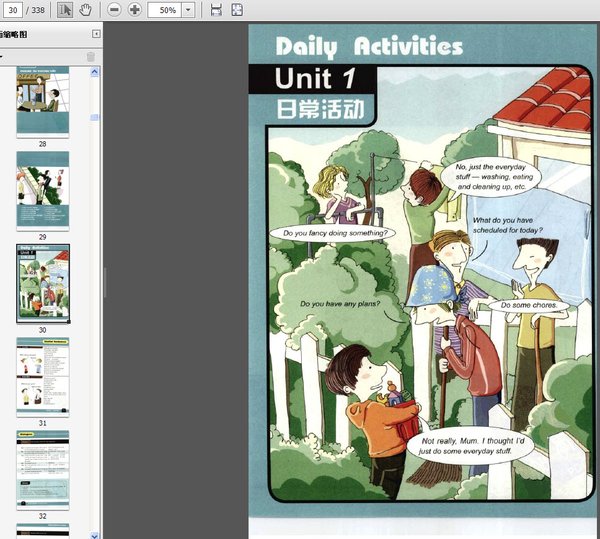Select page 30 thumbnail
This screenshot has height=539, width=600.
coord(43,283)
